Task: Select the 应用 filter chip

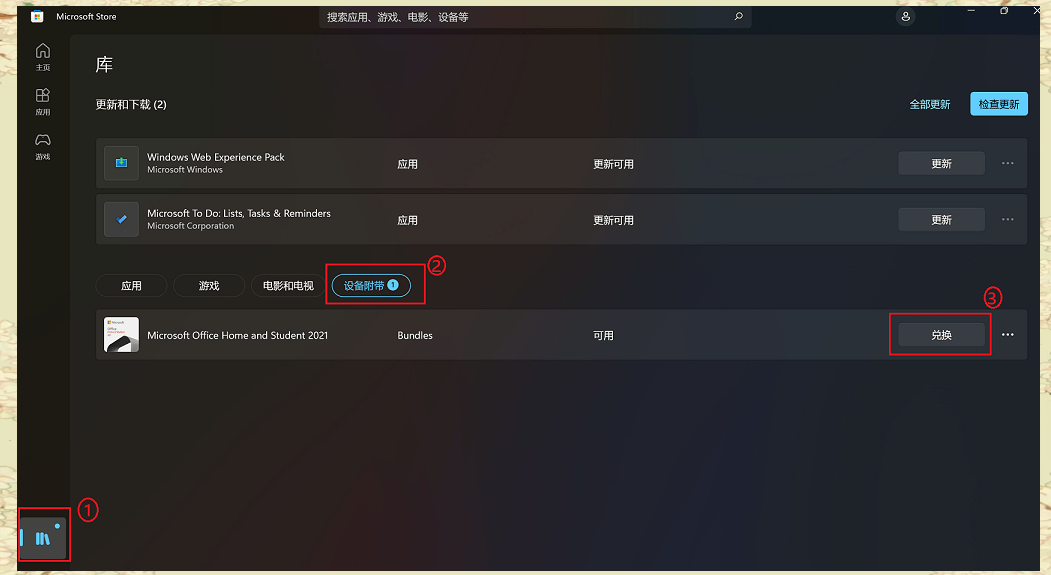Action: 131,285
